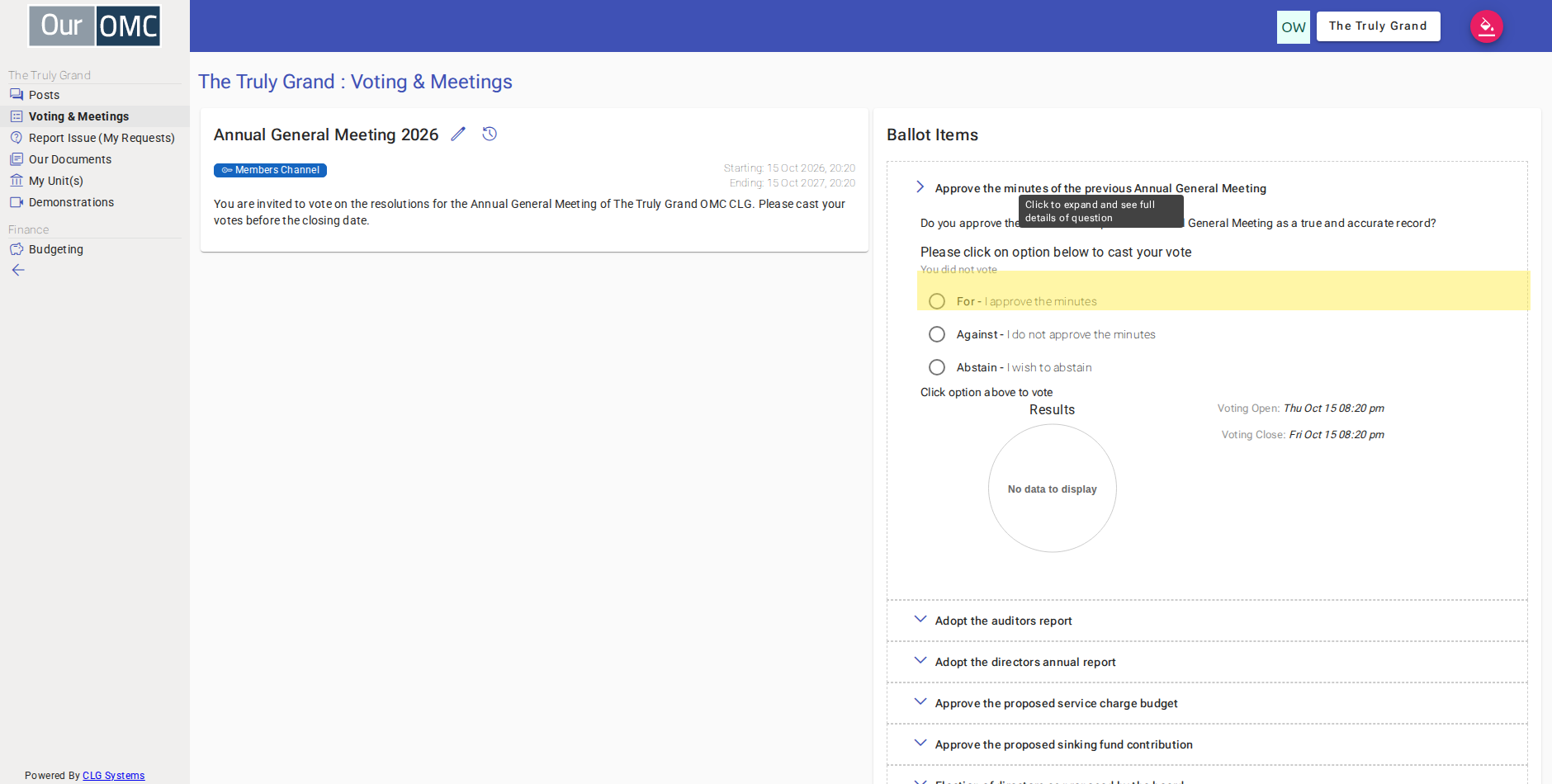Image resolution: width=1552 pixels, height=784 pixels.
Task: Click the Report Issue question icon
Action: click(17, 138)
